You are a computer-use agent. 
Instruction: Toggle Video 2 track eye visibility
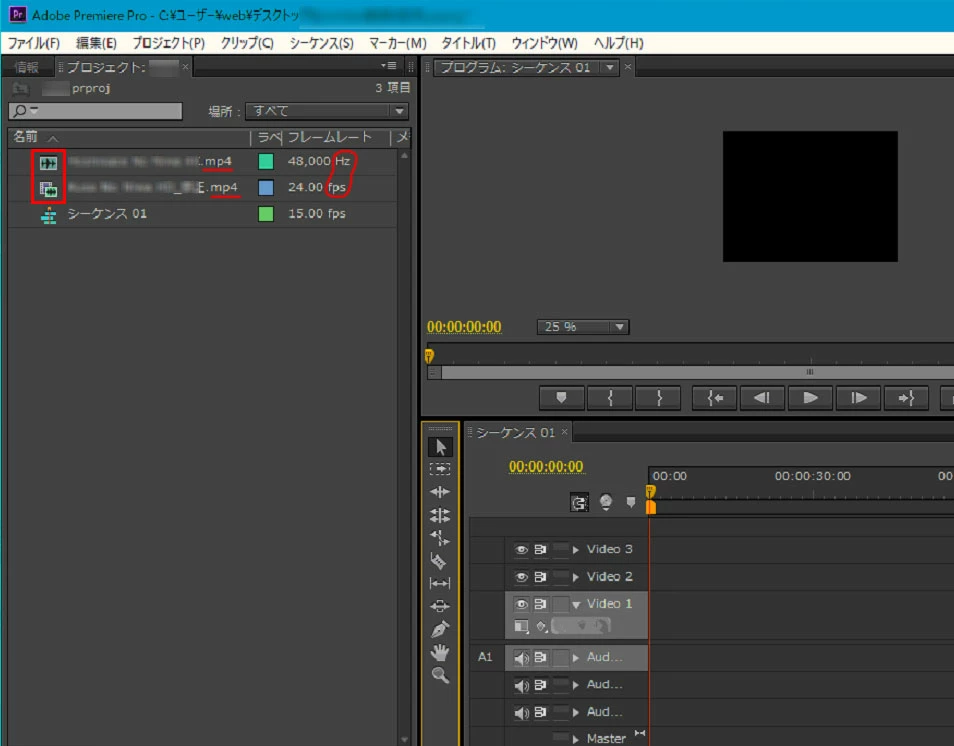pos(521,577)
